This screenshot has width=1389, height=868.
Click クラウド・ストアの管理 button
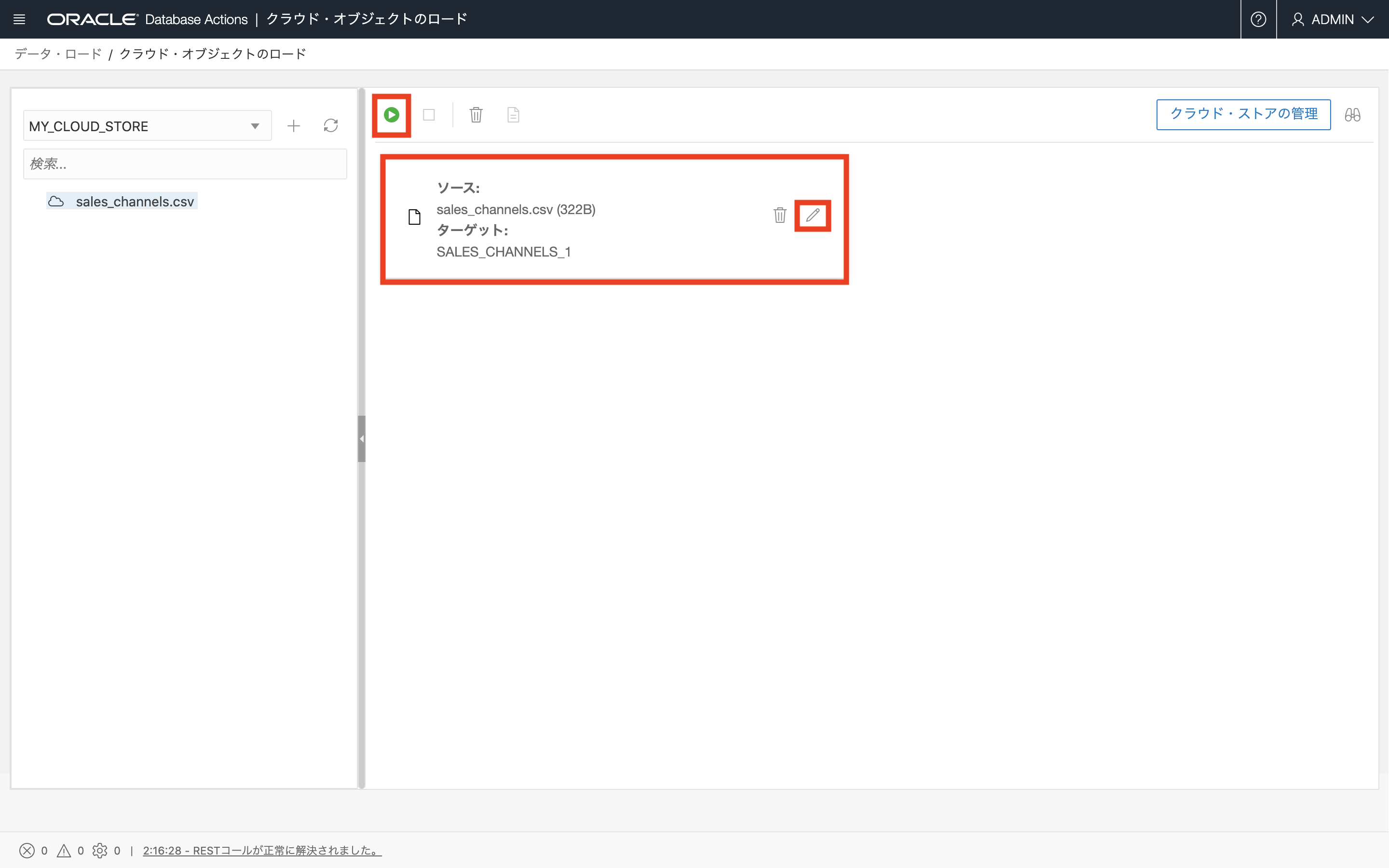click(x=1243, y=114)
